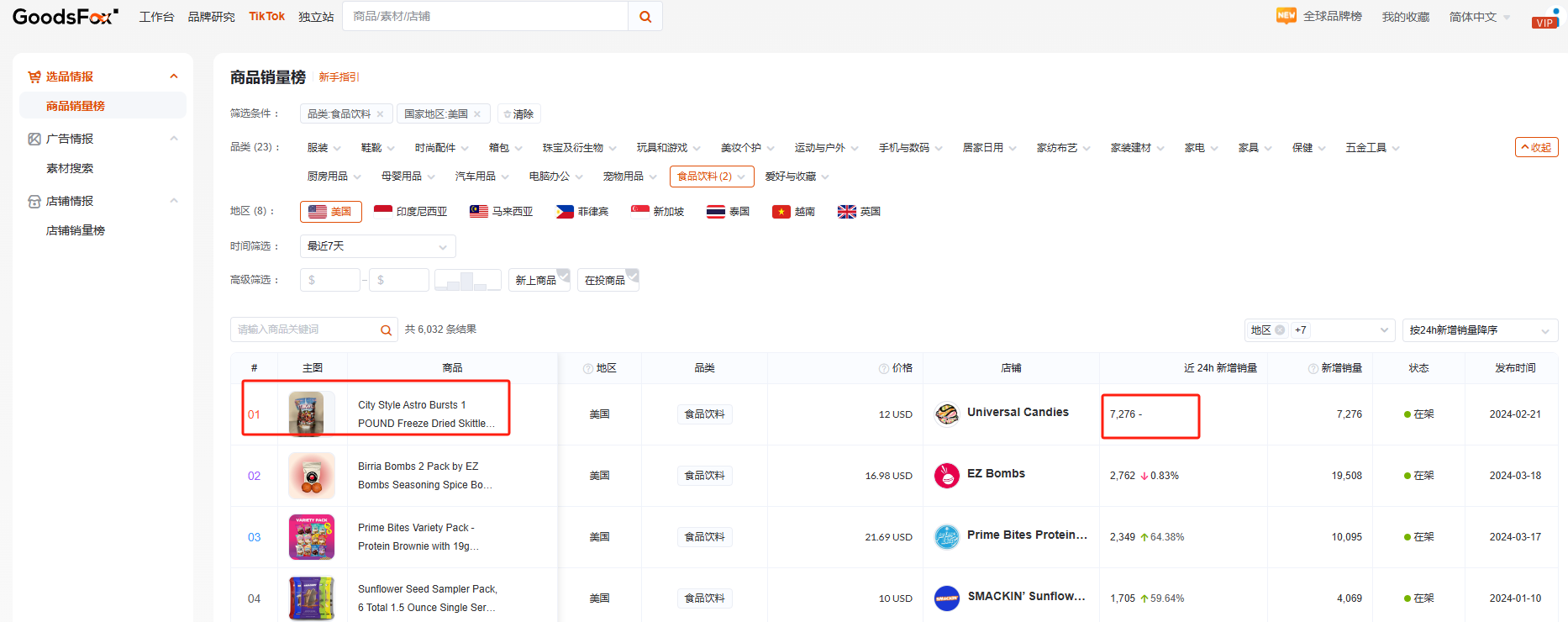1568x622 pixels.
Task: Open the 简体中文 language dropdown
Action: click(x=1479, y=17)
